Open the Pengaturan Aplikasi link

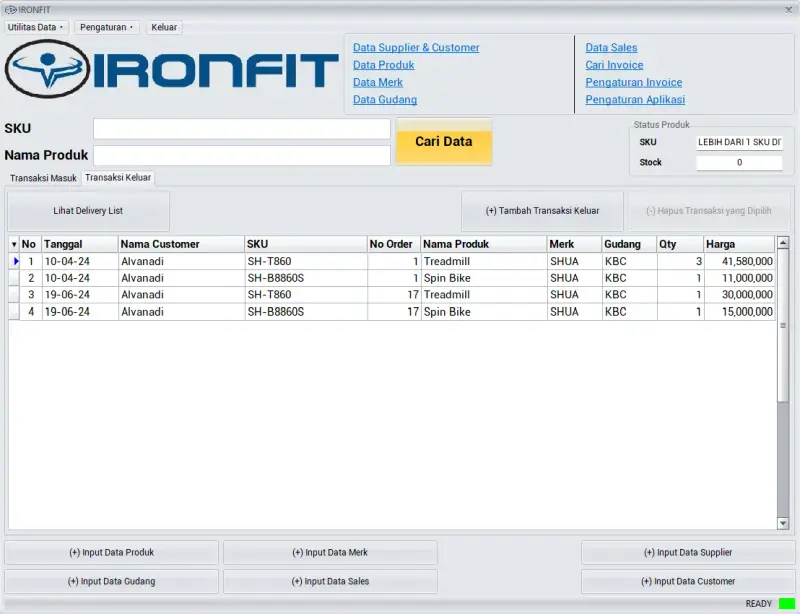coord(635,100)
